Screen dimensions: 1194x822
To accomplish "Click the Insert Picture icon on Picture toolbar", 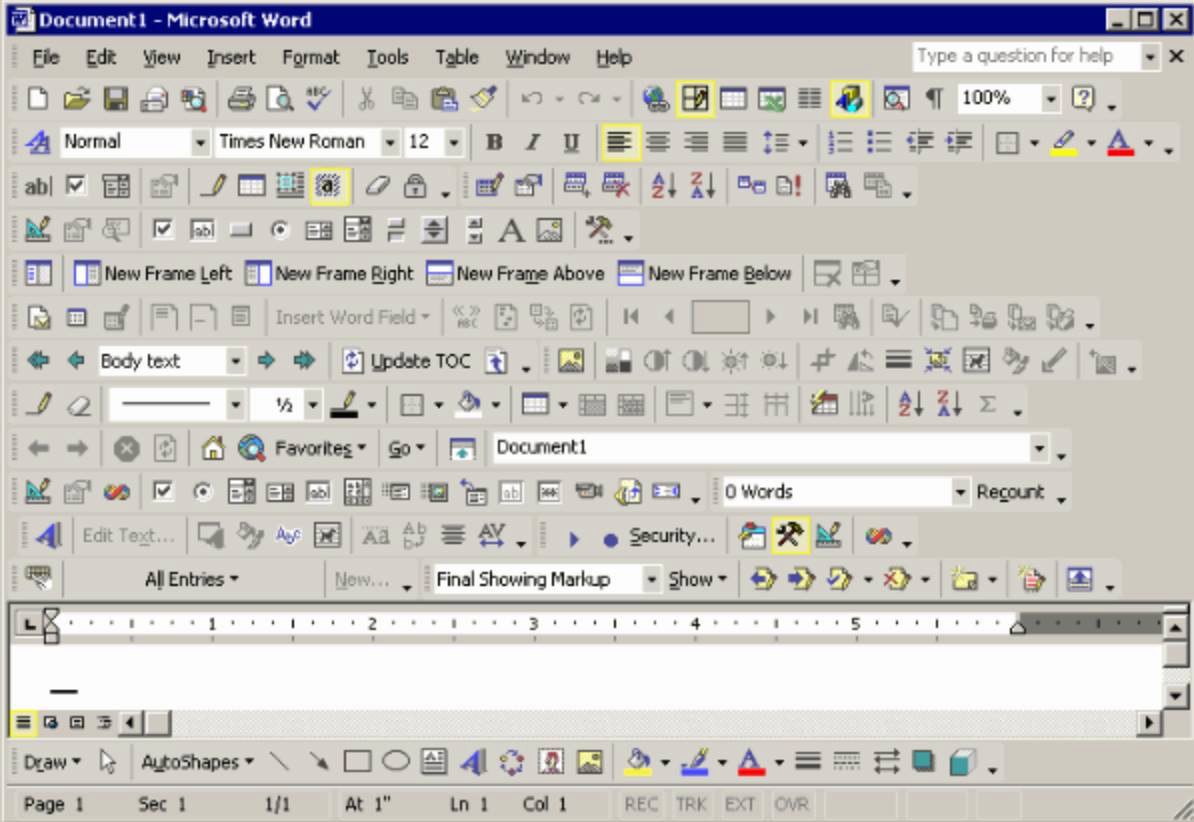I will pyautogui.click(x=570, y=360).
